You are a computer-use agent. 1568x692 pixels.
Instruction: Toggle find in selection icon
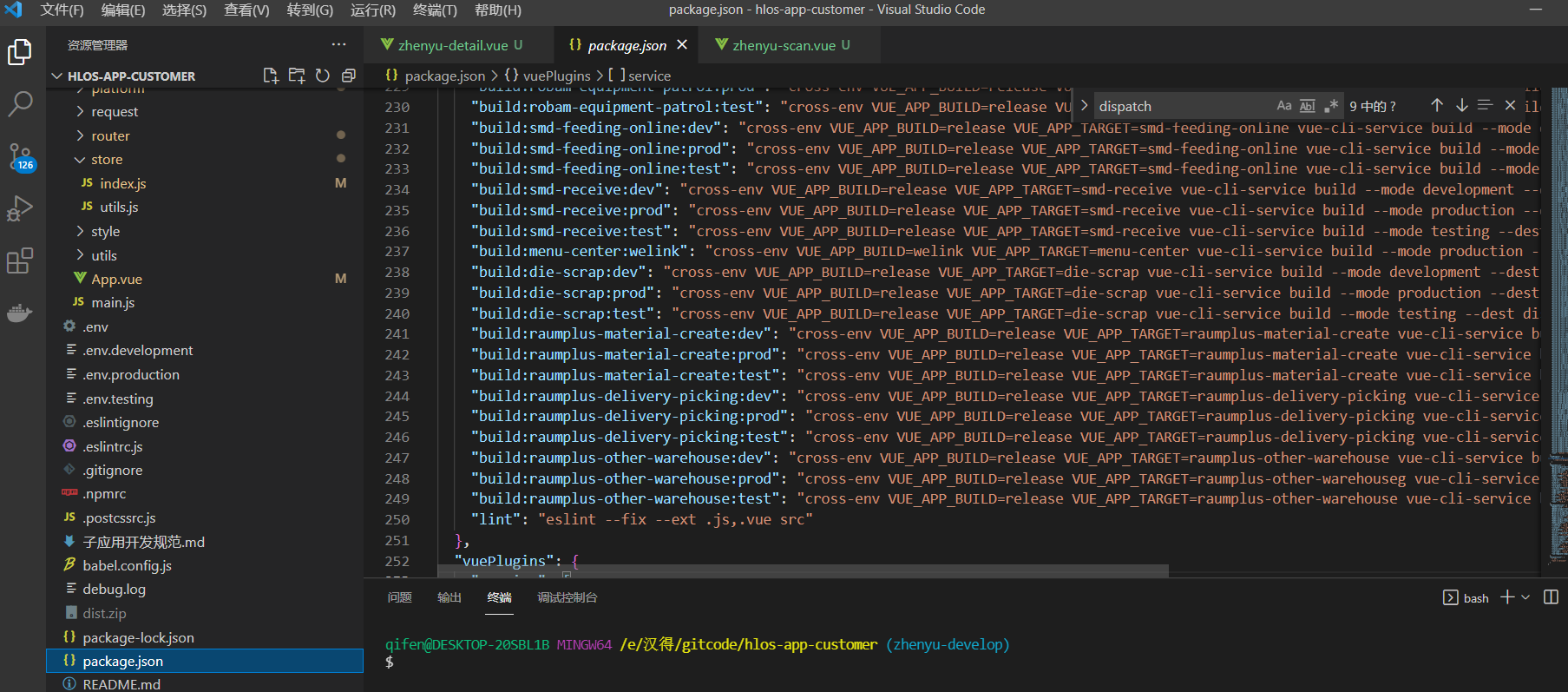1486,105
